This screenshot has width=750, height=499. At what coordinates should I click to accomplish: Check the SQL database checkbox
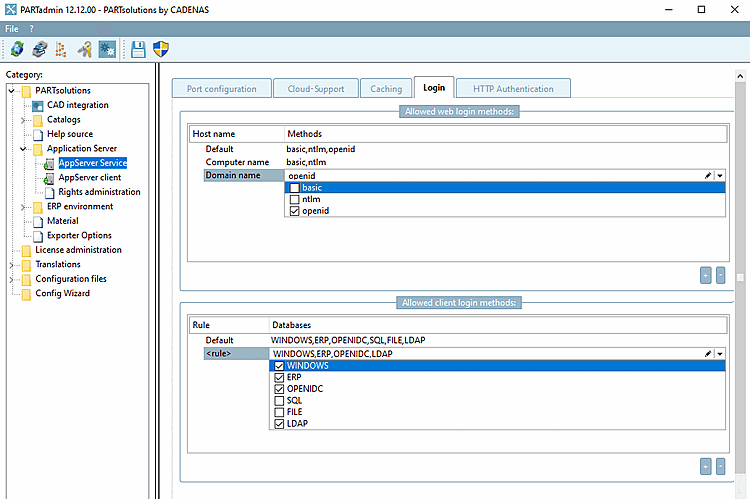pos(279,400)
